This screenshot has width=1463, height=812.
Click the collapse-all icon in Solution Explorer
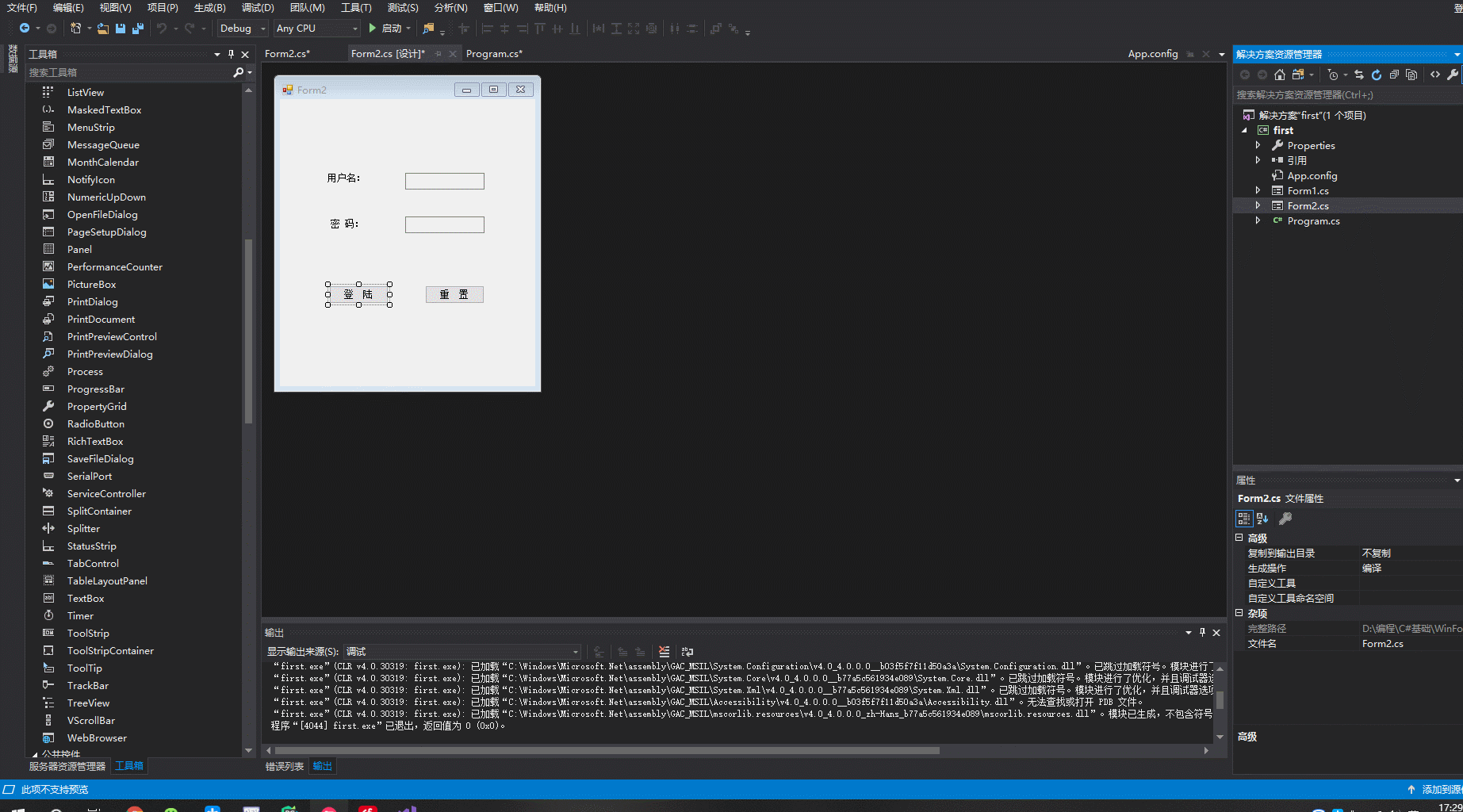point(1395,74)
